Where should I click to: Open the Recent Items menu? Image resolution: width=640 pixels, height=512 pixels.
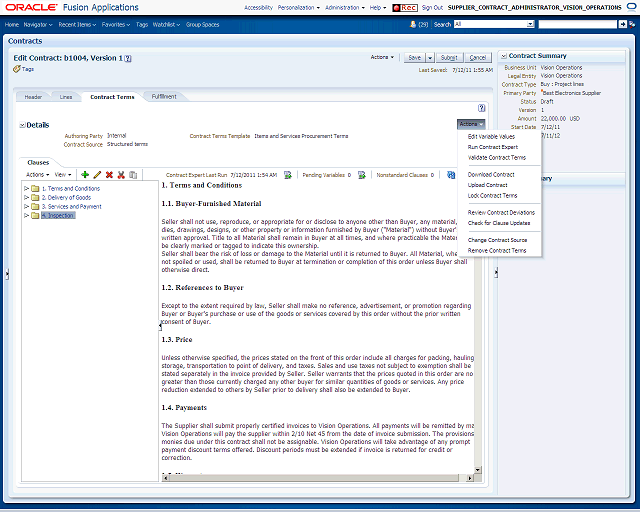77,25
